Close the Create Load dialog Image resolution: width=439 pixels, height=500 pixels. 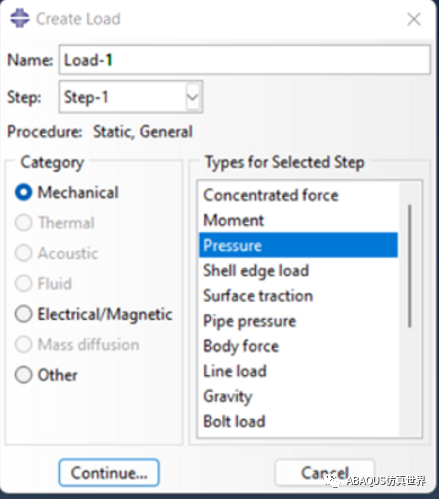[414, 19]
